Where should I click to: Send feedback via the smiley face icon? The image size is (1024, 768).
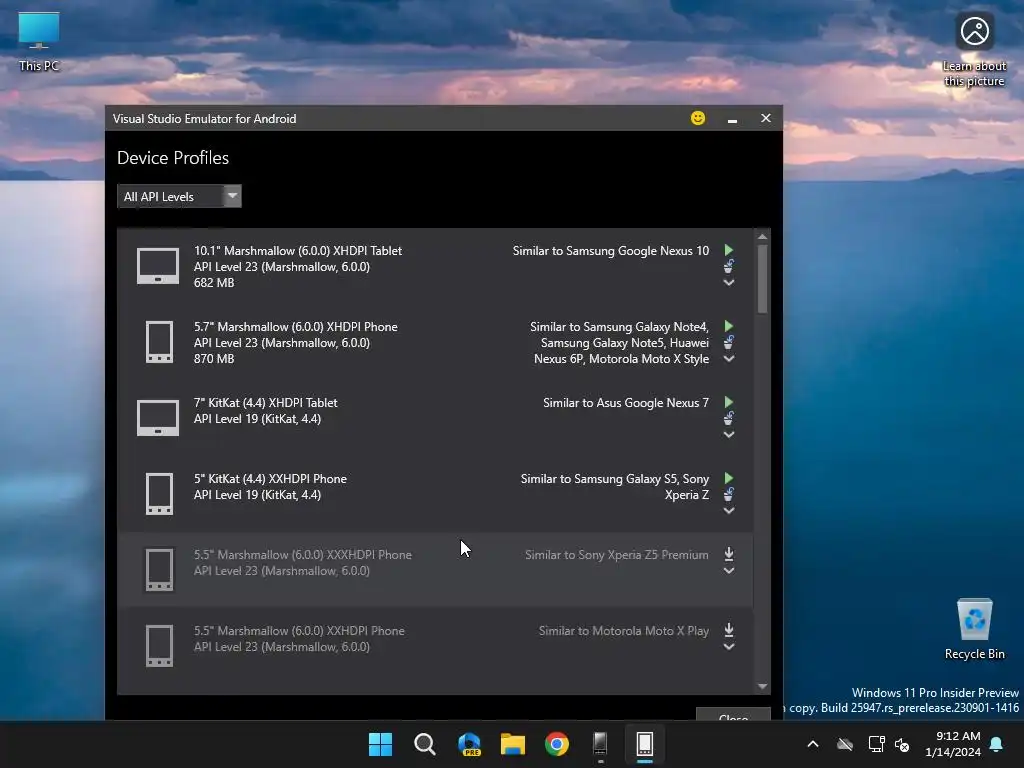[697, 118]
